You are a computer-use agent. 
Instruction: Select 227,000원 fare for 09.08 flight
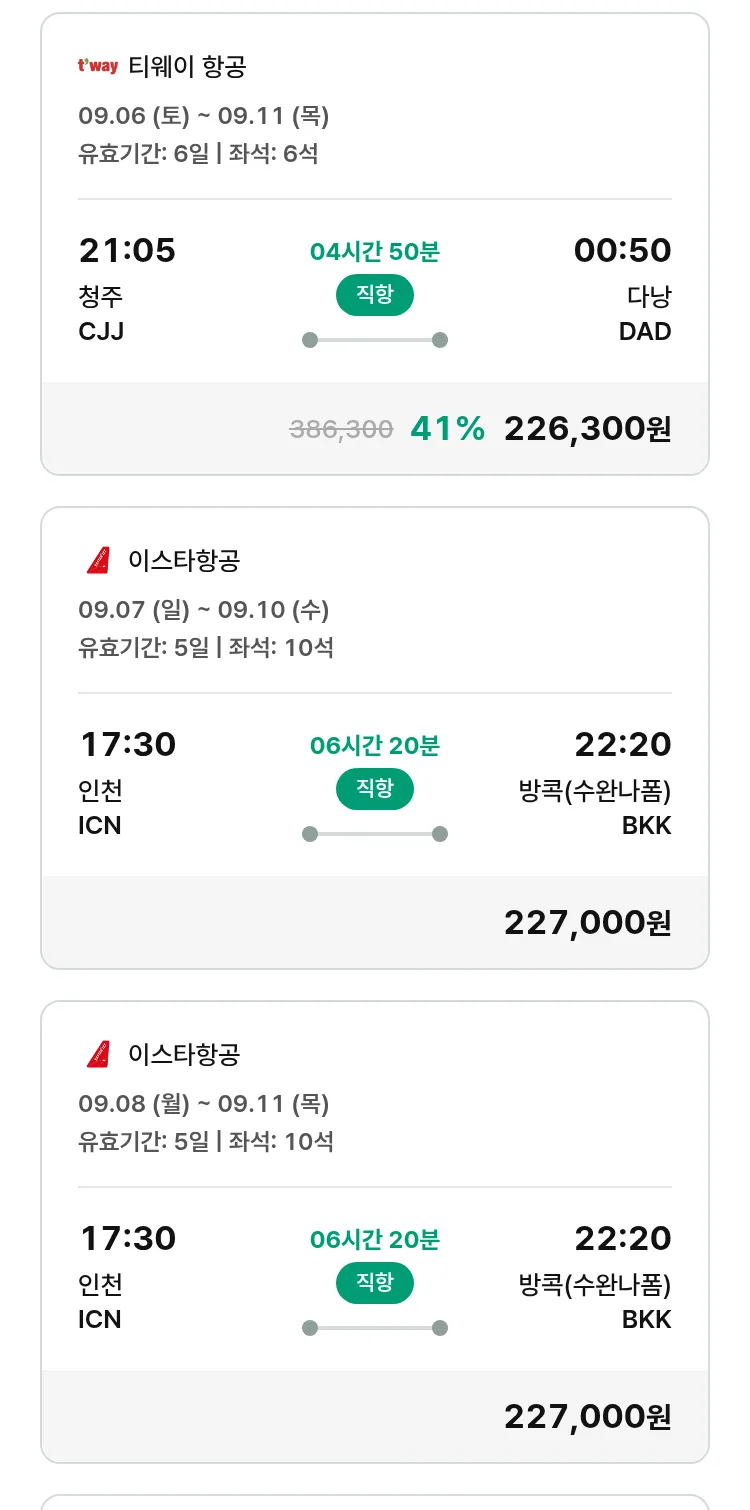587,1417
